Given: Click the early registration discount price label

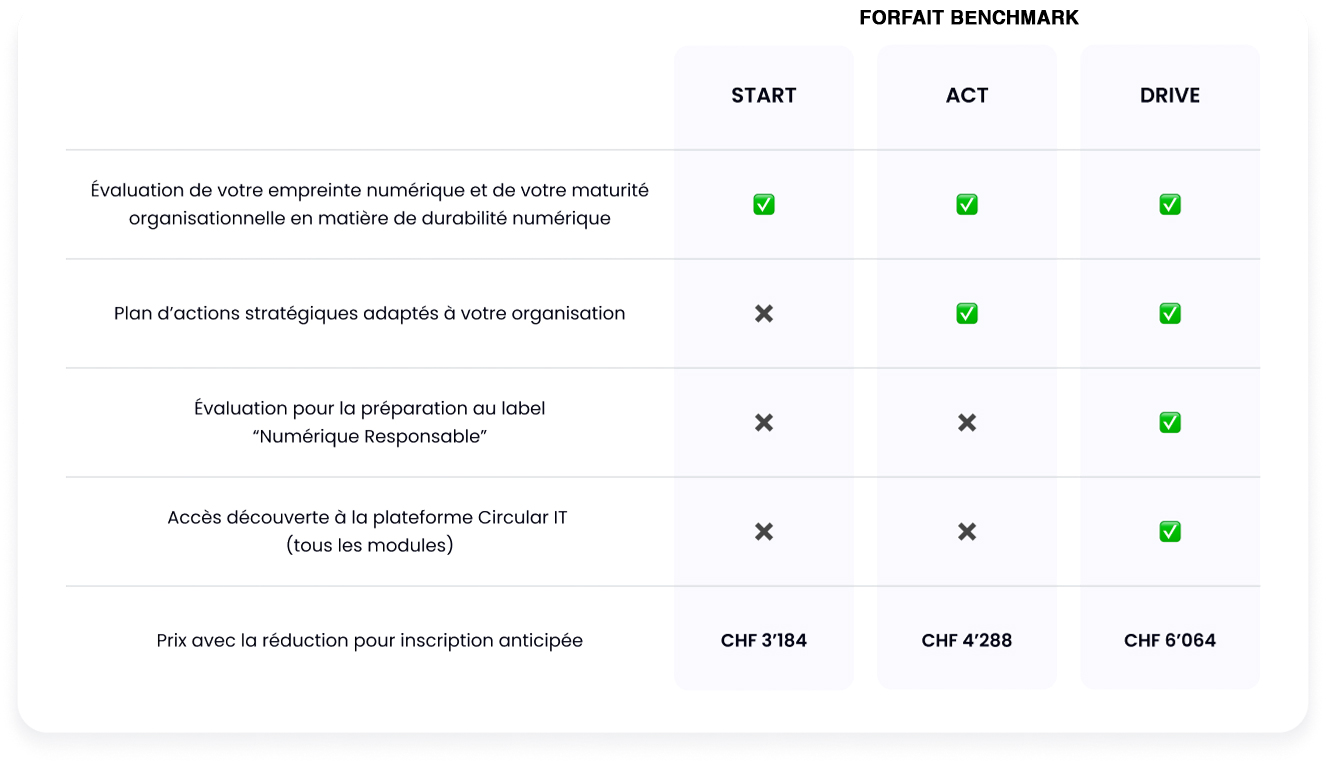Looking at the screenshot, I should point(370,641).
